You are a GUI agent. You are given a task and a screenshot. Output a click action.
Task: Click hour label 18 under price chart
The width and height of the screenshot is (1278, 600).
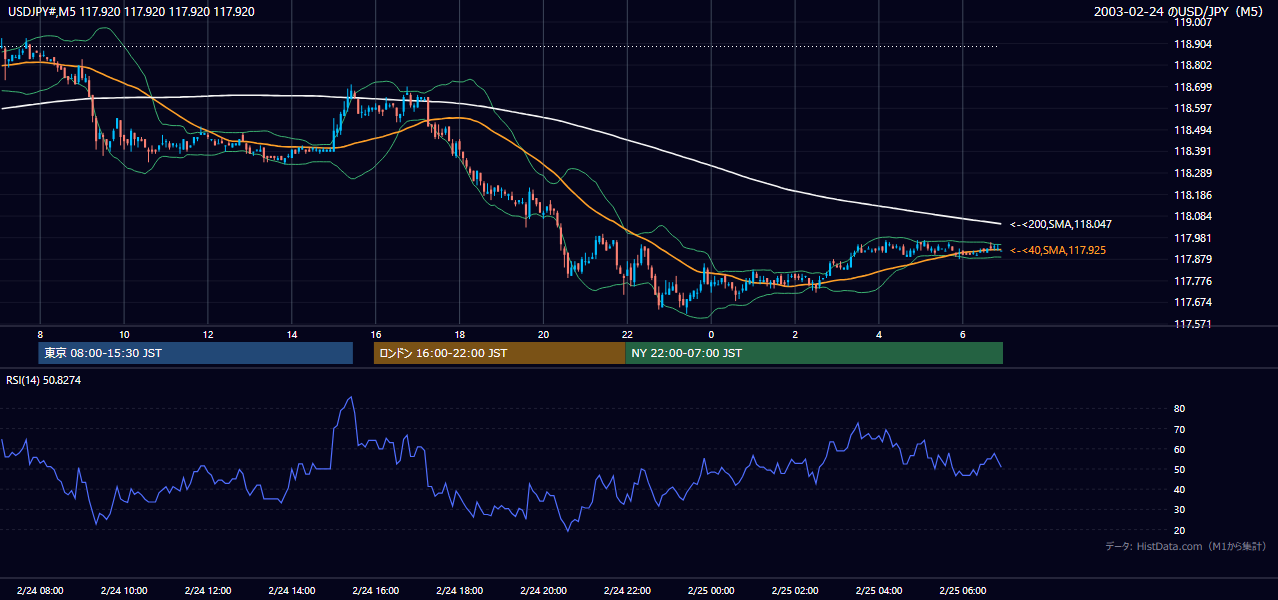(460, 334)
